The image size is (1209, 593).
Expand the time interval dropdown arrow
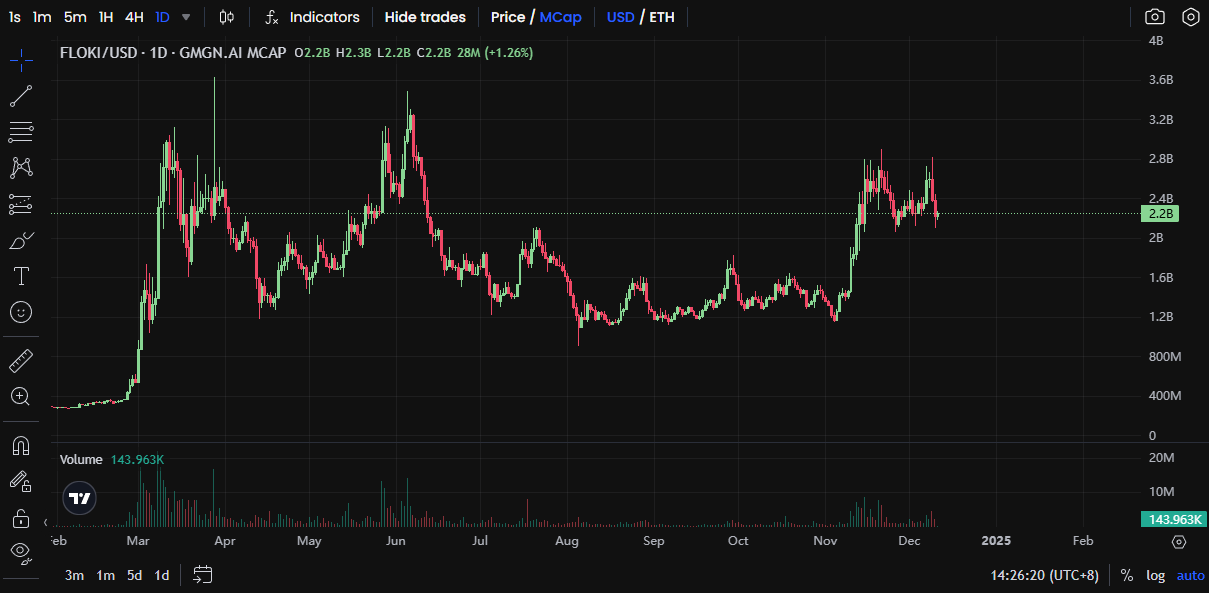tap(186, 17)
